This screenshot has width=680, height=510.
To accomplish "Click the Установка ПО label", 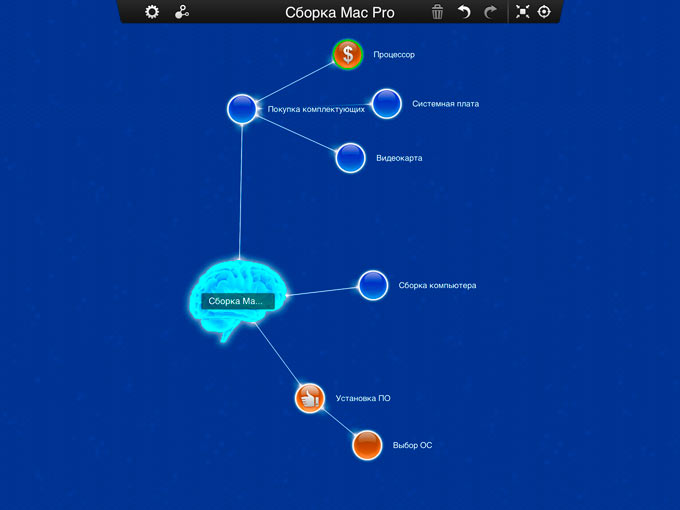I will [363, 398].
